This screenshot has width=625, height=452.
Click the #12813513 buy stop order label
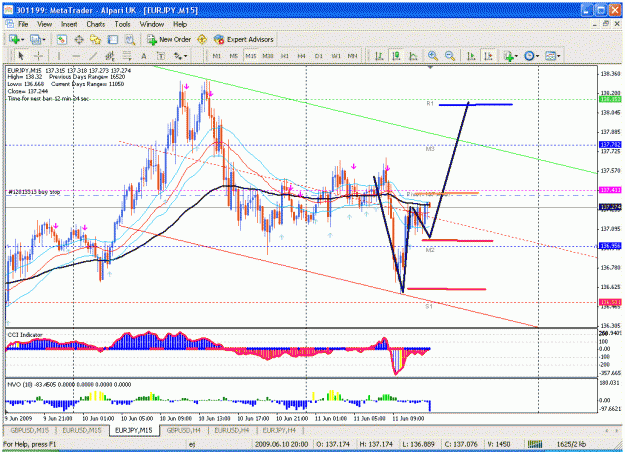click(34, 192)
